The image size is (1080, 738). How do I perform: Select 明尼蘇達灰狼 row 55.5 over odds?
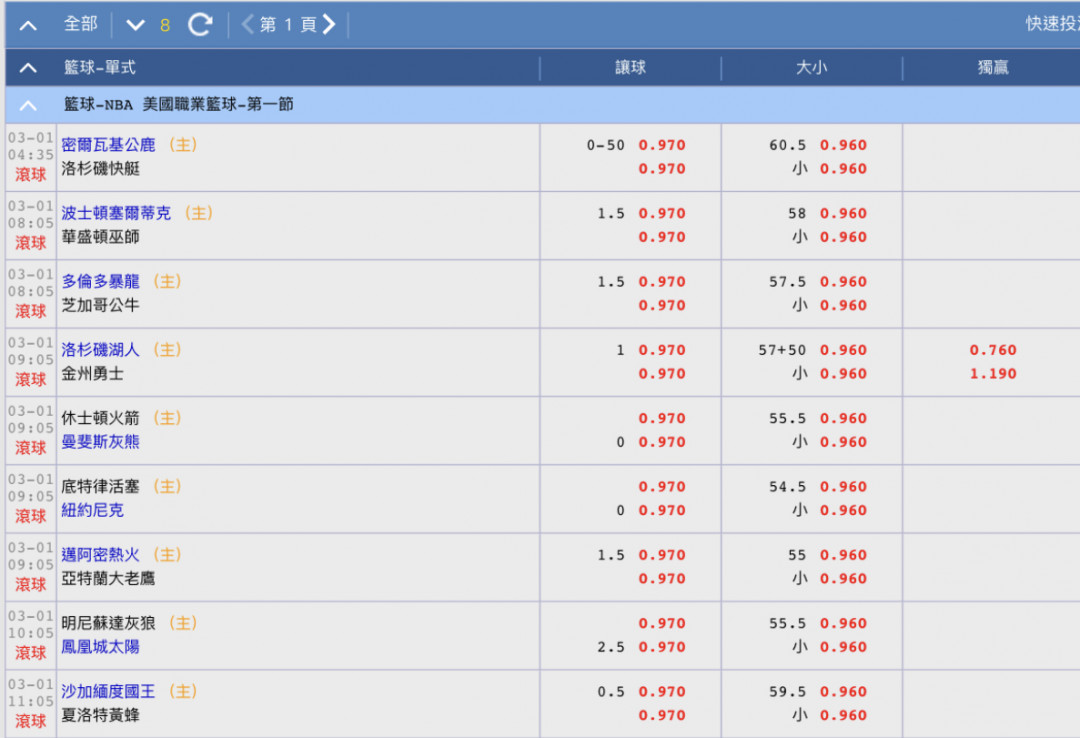(x=843, y=623)
